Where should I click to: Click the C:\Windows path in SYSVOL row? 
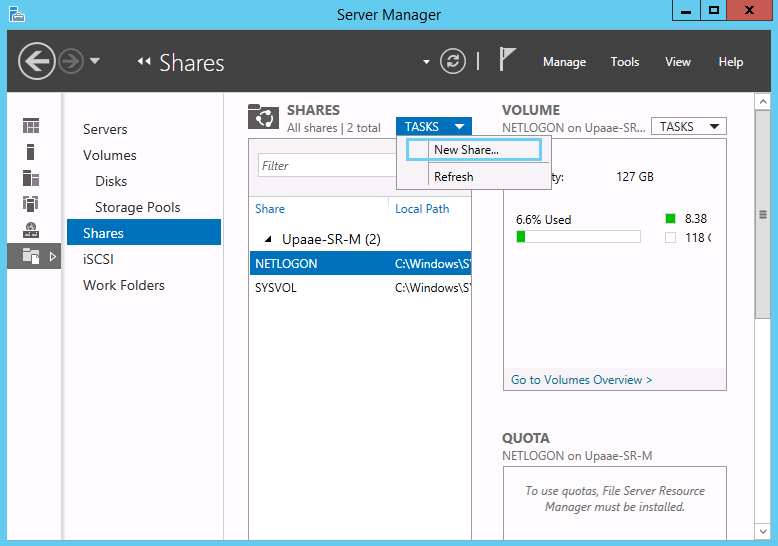[433, 287]
